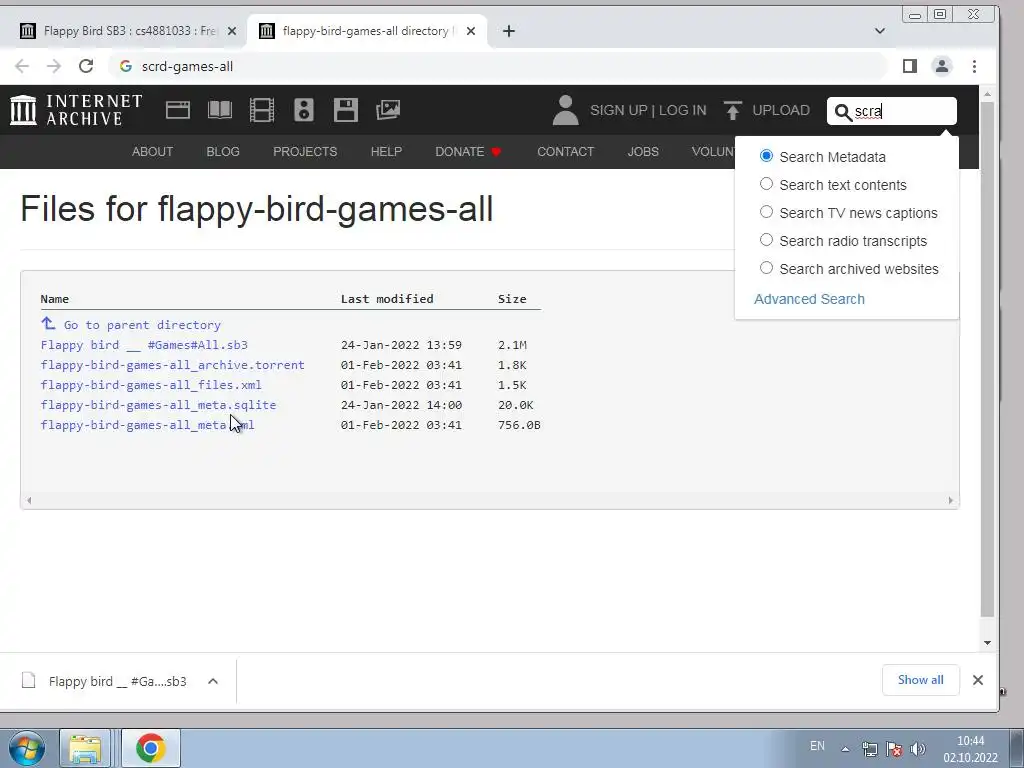Select Search text contents option
The height and width of the screenshot is (768, 1024).
(766, 184)
